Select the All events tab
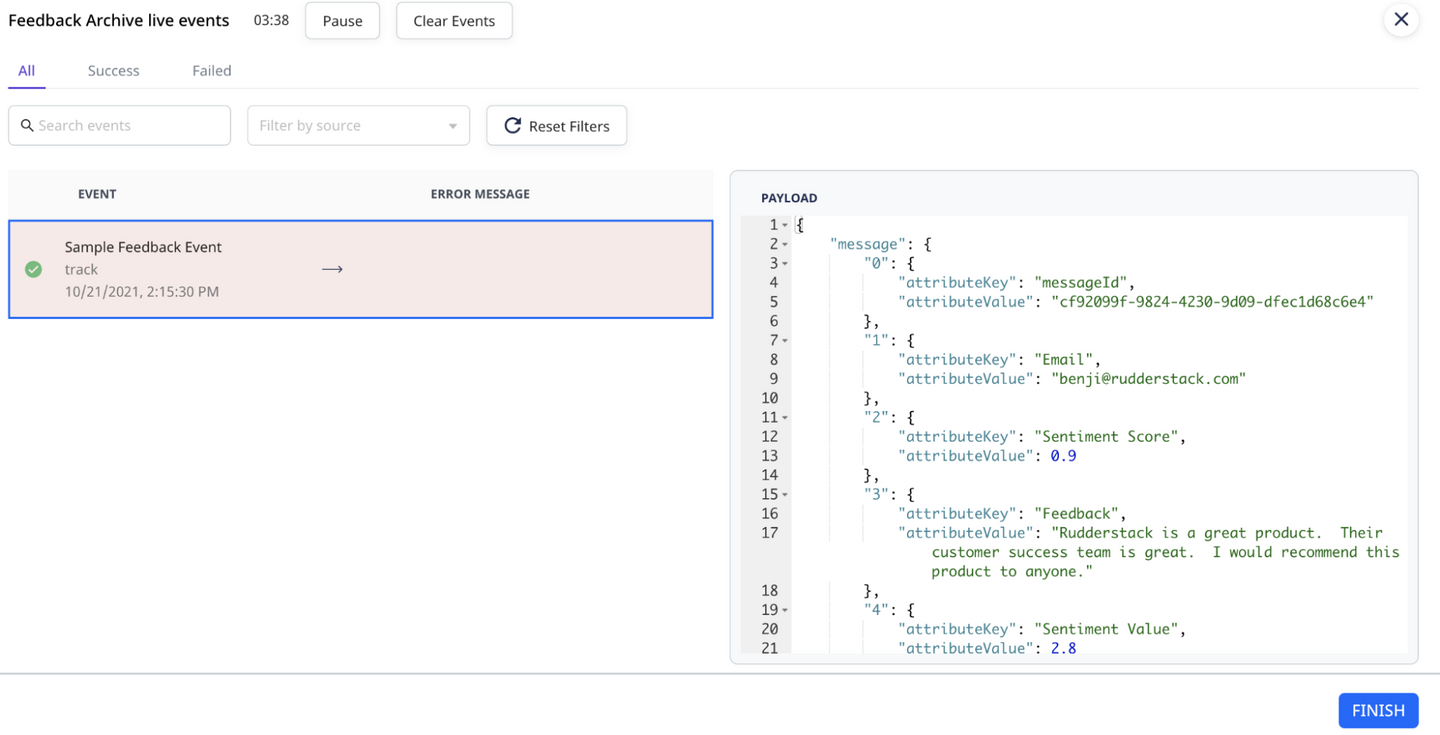This screenshot has height=735, width=1440. pos(27,70)
